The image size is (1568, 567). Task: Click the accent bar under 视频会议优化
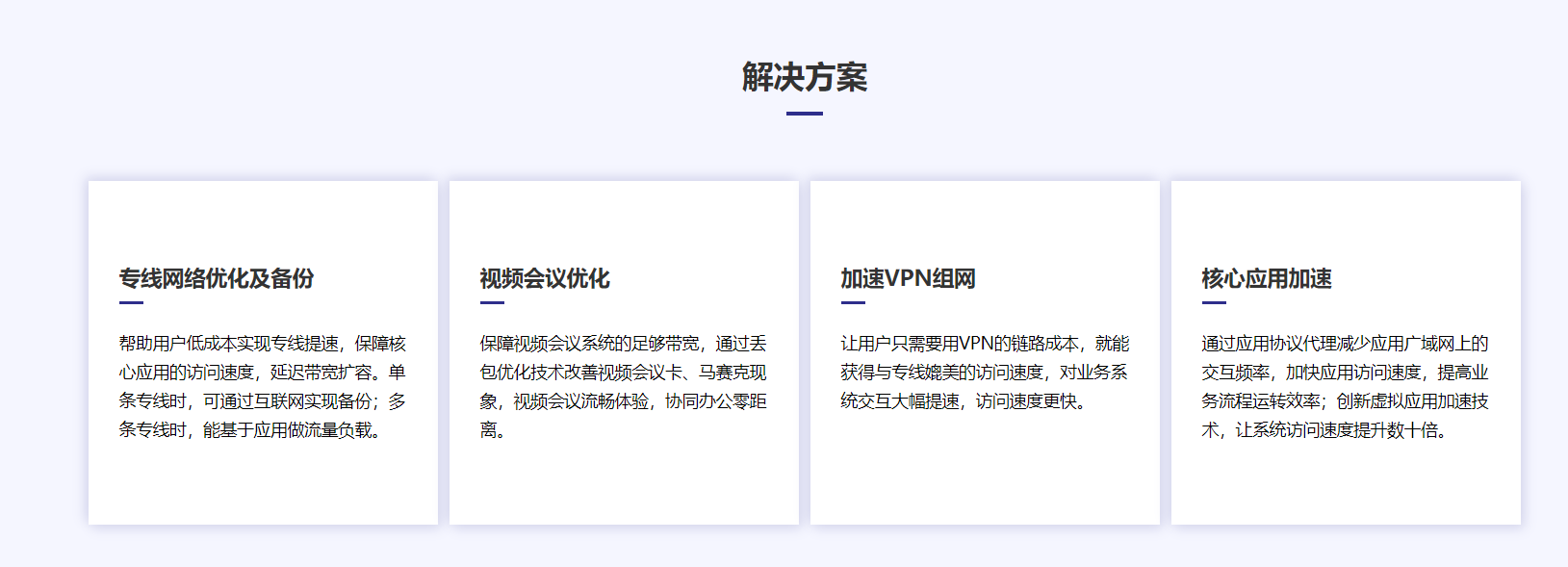click(492, 302)
